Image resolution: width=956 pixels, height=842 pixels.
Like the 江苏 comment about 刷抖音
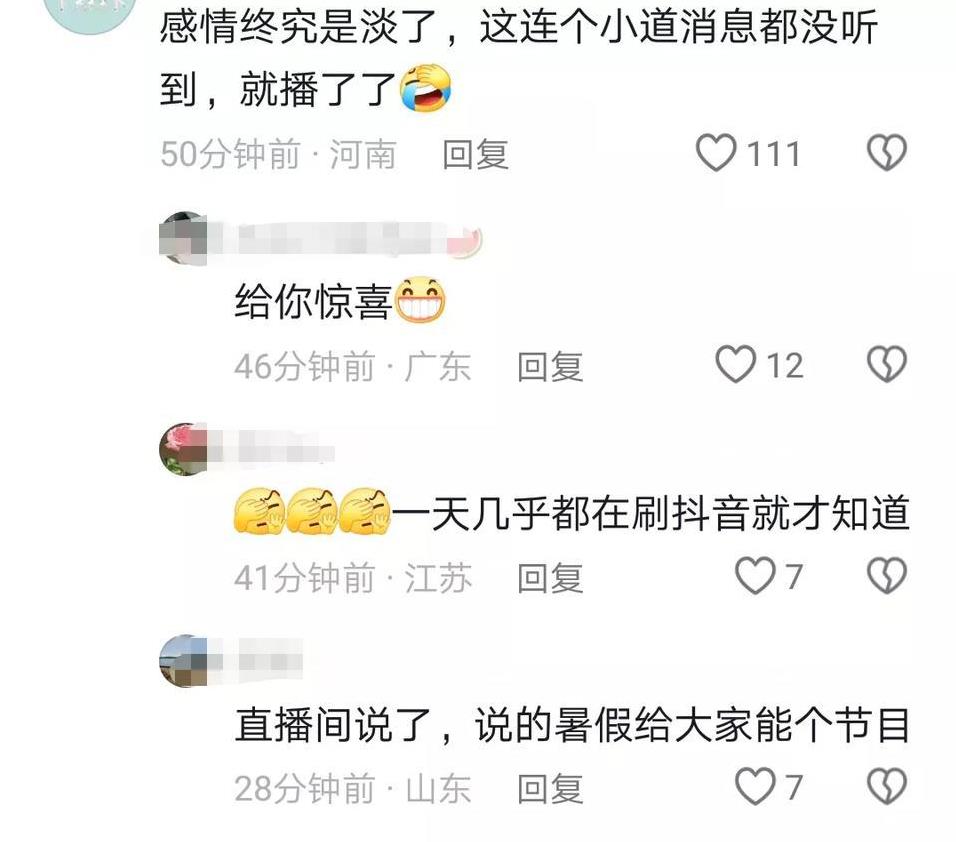point(755,575)
